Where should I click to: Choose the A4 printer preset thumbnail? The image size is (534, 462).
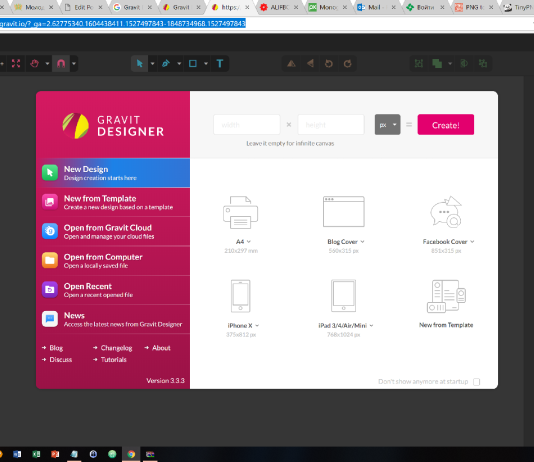240,212
